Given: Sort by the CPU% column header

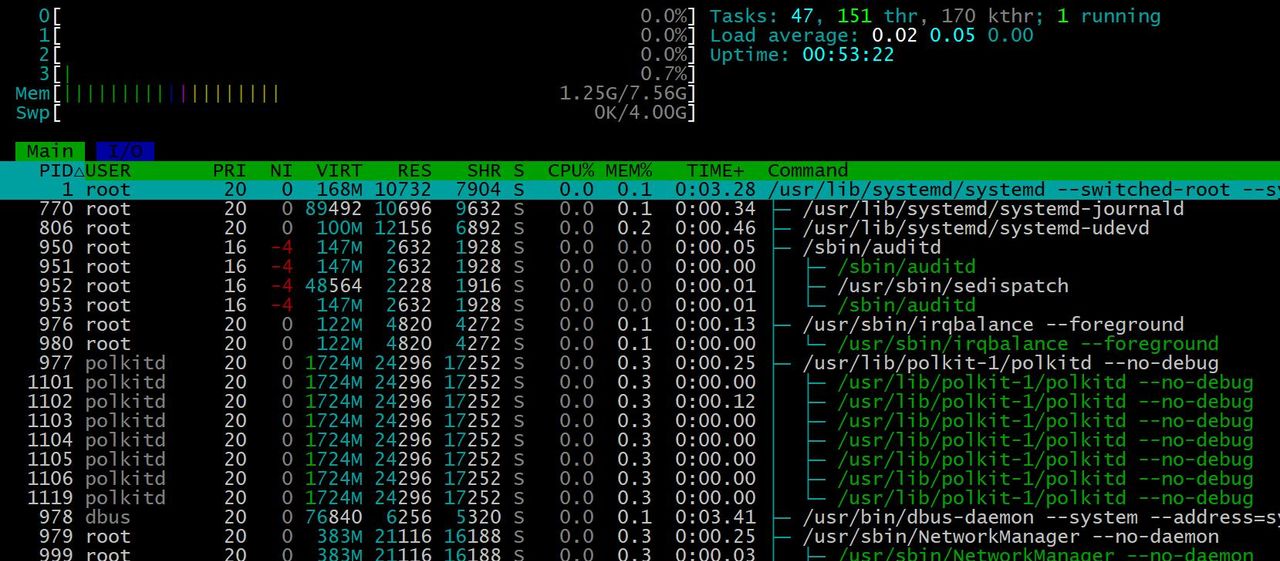Looking at the screenshot, I should 571,170.
